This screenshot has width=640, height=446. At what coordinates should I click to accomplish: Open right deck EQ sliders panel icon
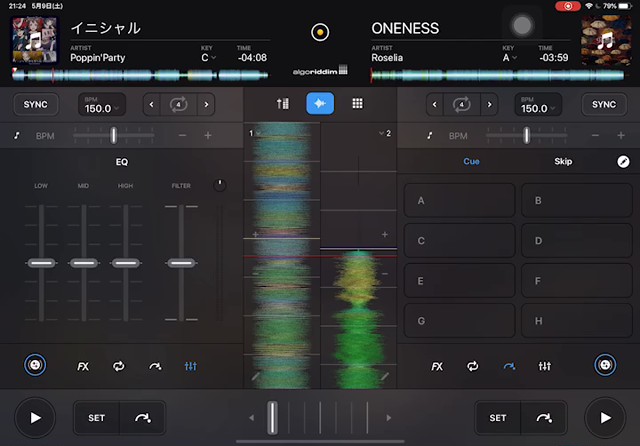click(544, 366)
